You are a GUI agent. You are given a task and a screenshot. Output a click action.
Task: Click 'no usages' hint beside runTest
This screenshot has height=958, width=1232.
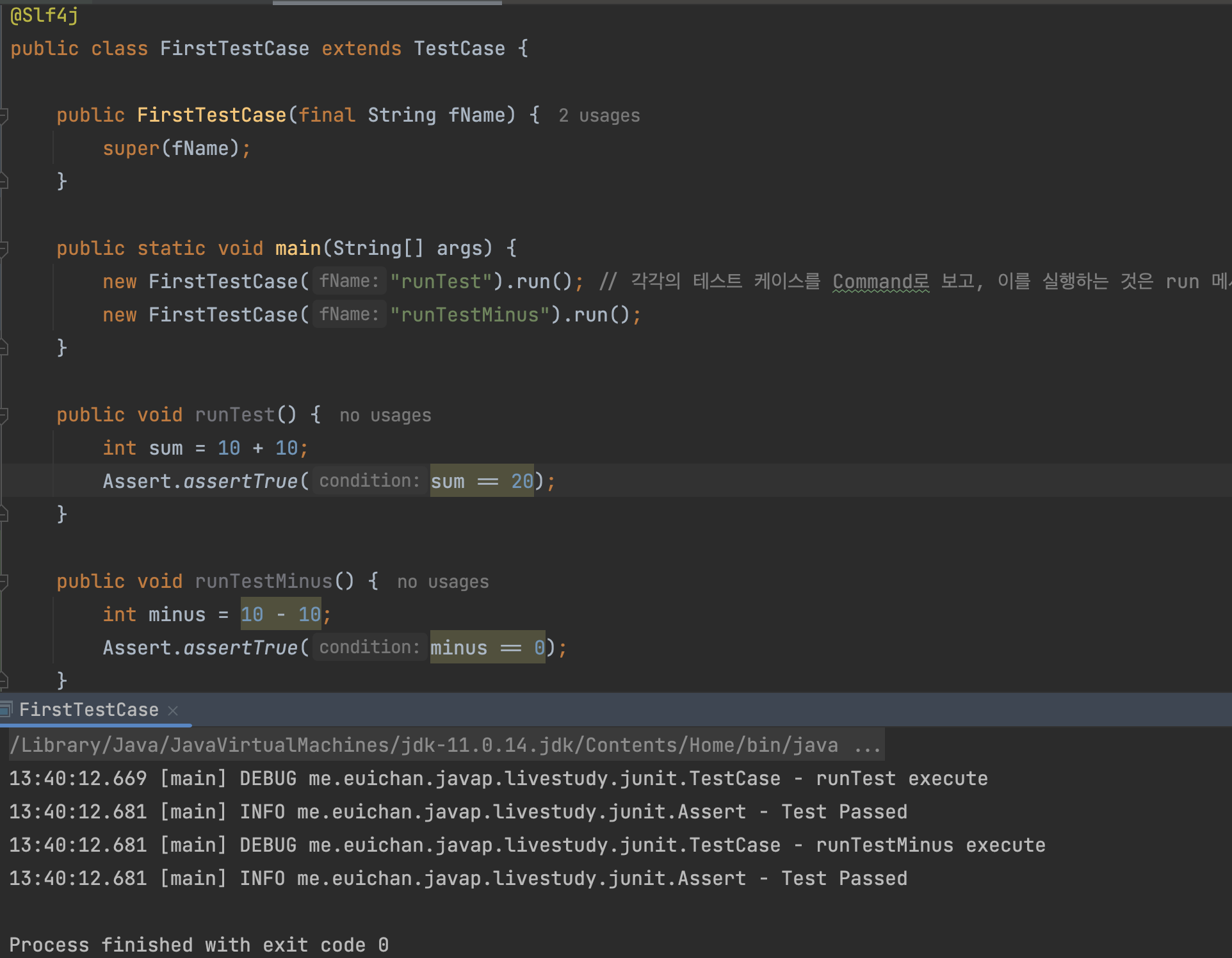385,416
